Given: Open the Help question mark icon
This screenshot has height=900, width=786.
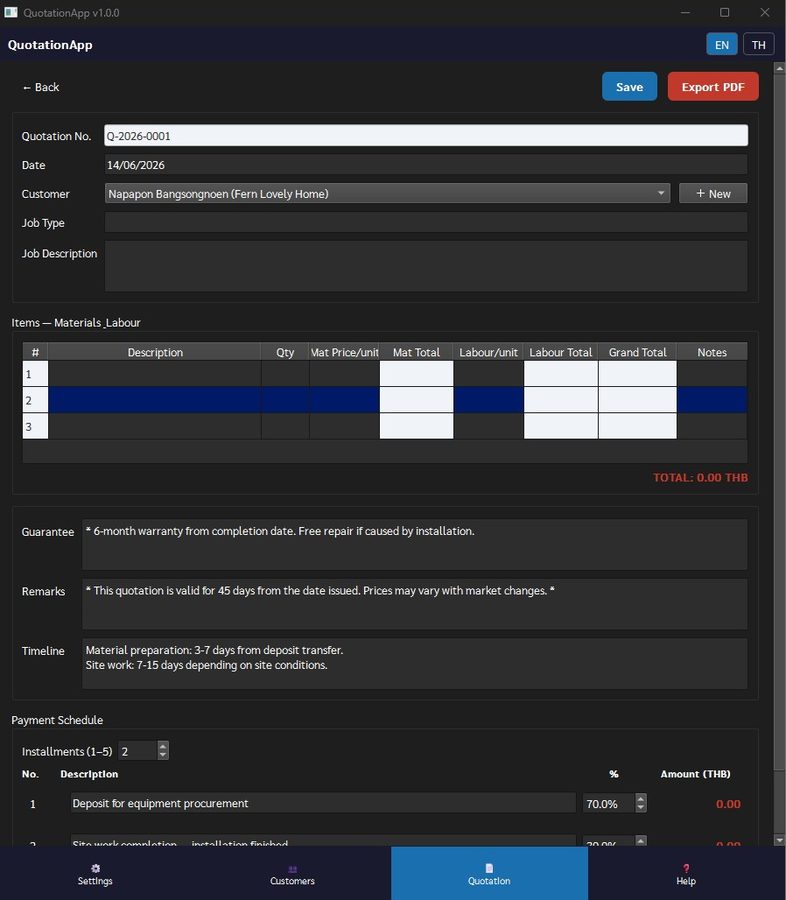Looking at the screenshot, I should click(686, 868).
